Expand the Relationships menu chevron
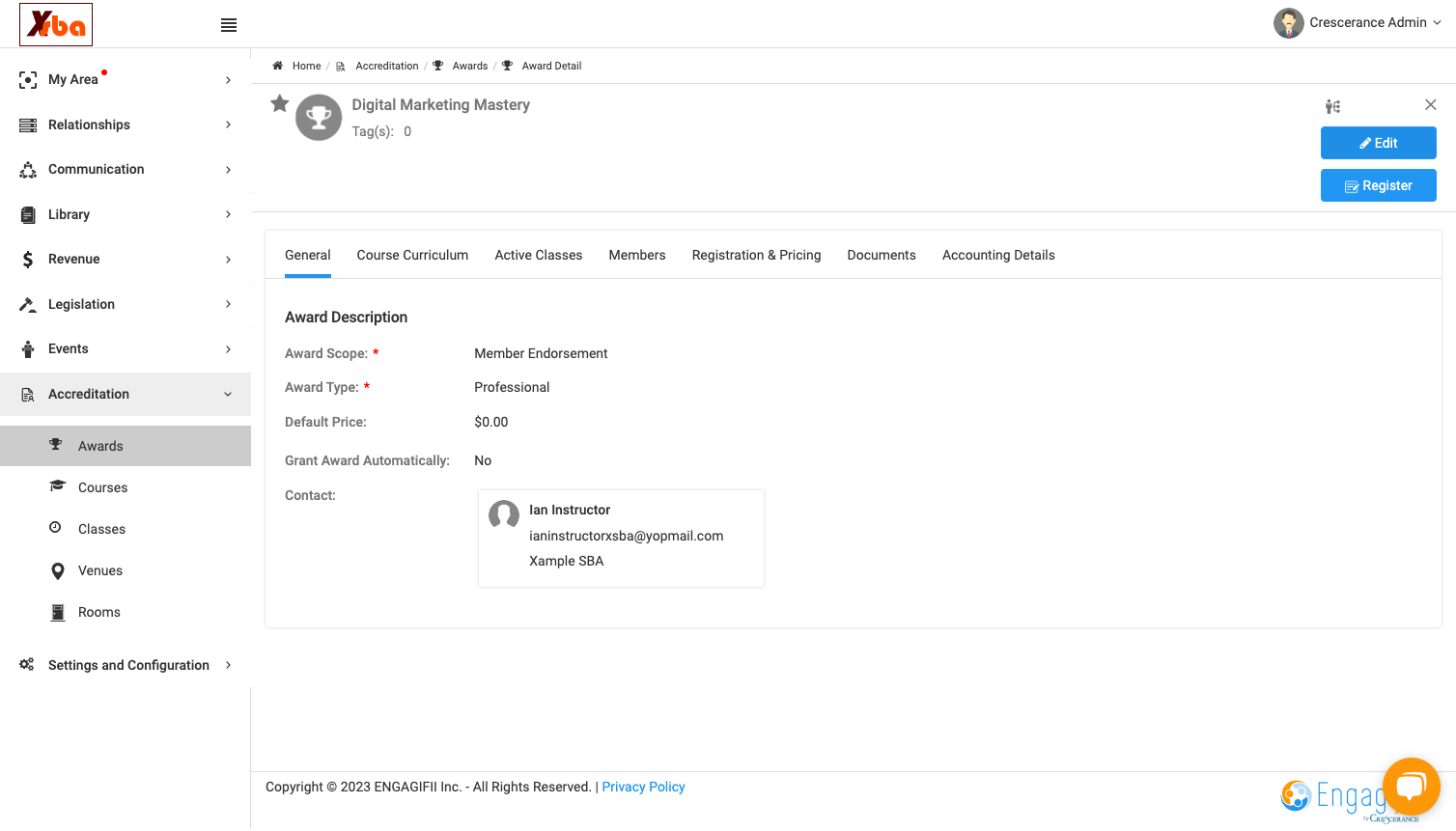Image resolution: width=1456 pixels, height=831 pixels. 228,125
